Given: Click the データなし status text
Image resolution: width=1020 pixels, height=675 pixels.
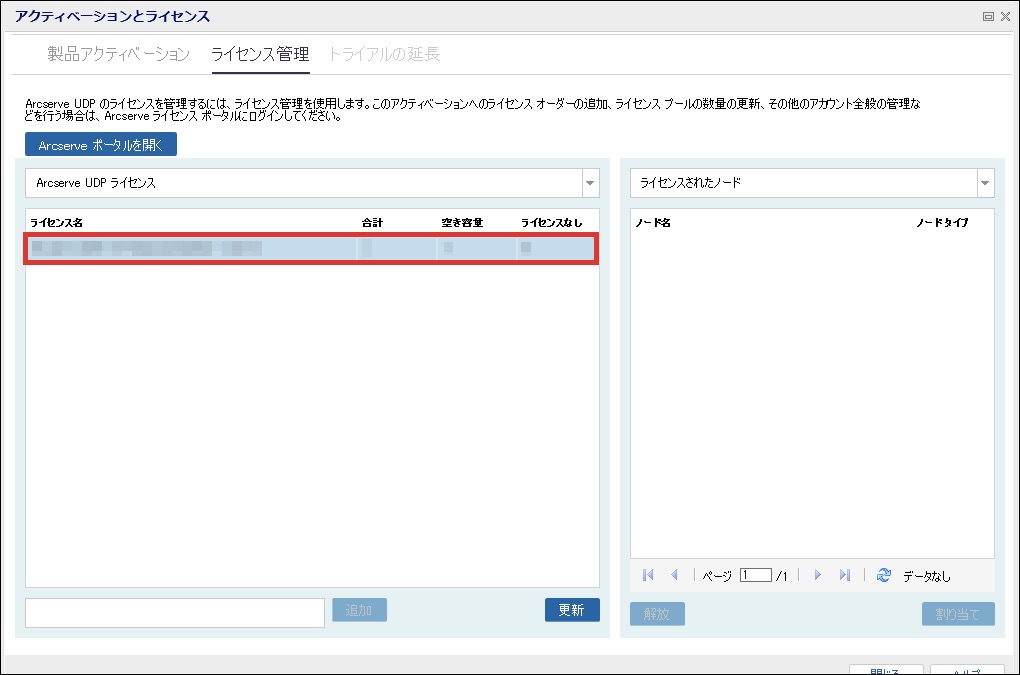Looking at the screenshot, I should (x=927, y=576).
